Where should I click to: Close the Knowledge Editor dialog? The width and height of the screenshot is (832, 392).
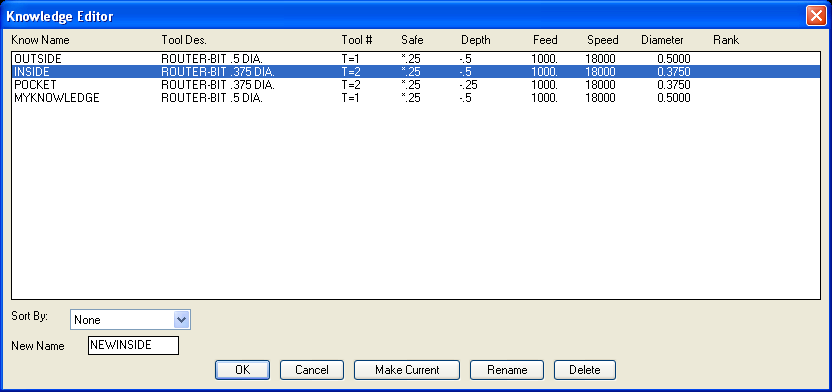pyautogui.click(x=816, y=15)
